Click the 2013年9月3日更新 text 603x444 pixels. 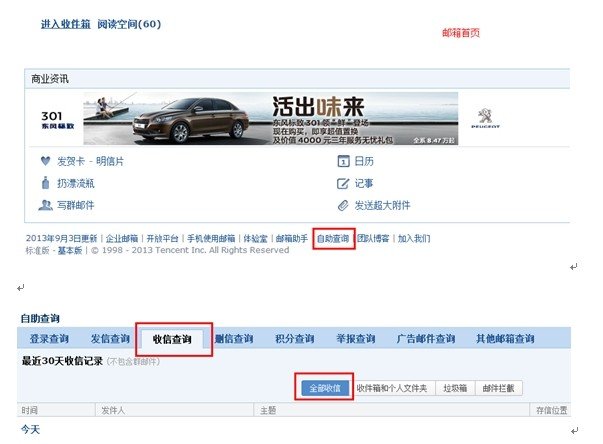pyautogui.click(x=62, y=239)
